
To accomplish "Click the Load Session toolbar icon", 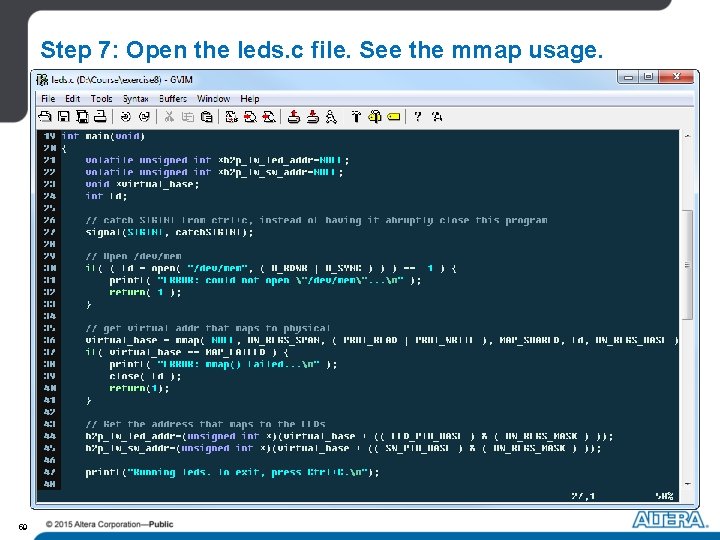I will pos(294,117).
